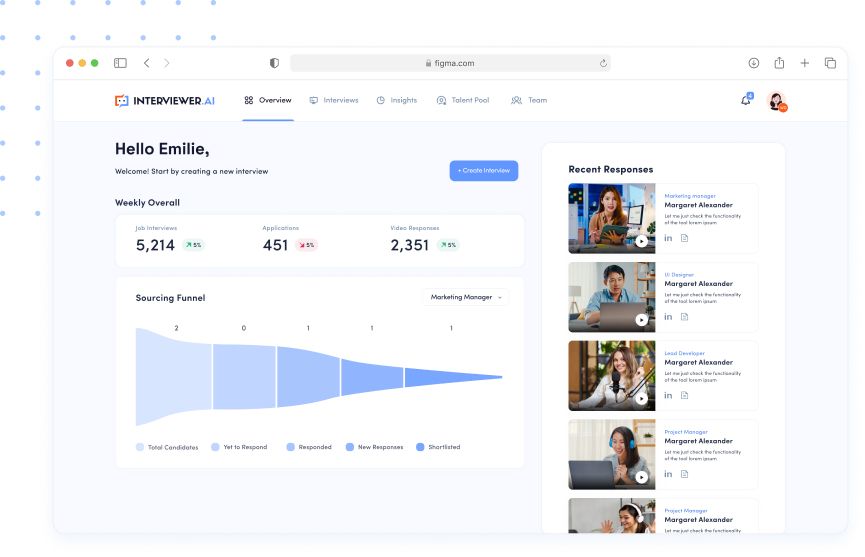
Task: Toggle the browser sidebar panel
Action: pos(120,63)
